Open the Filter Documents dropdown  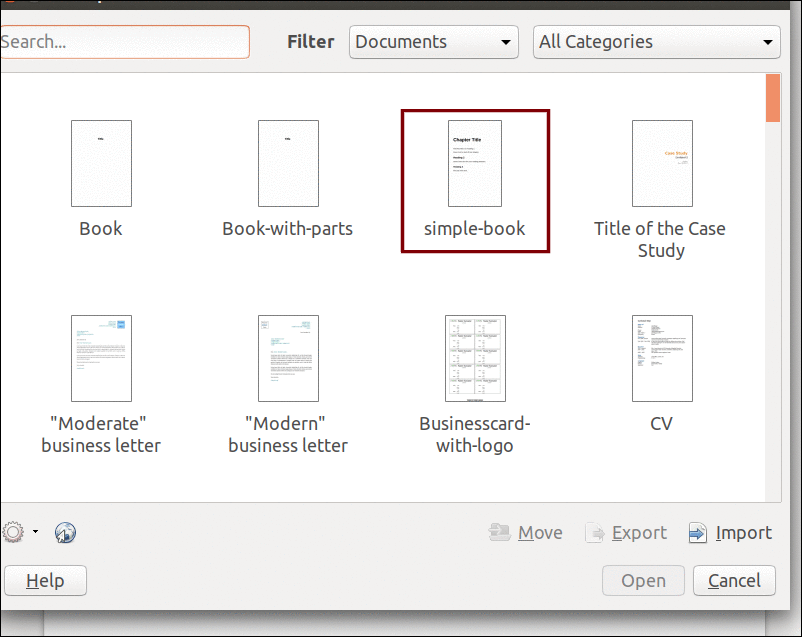433,42
